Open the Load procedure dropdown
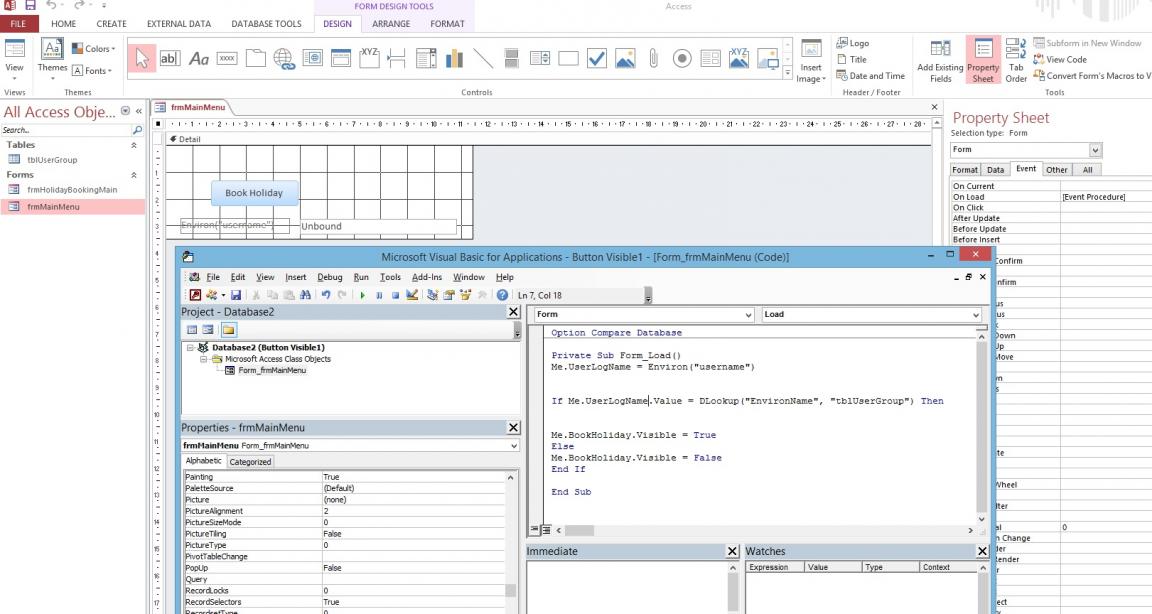Image resolution: width=1152 pixels, height=614 pixels. click(976, 314)
